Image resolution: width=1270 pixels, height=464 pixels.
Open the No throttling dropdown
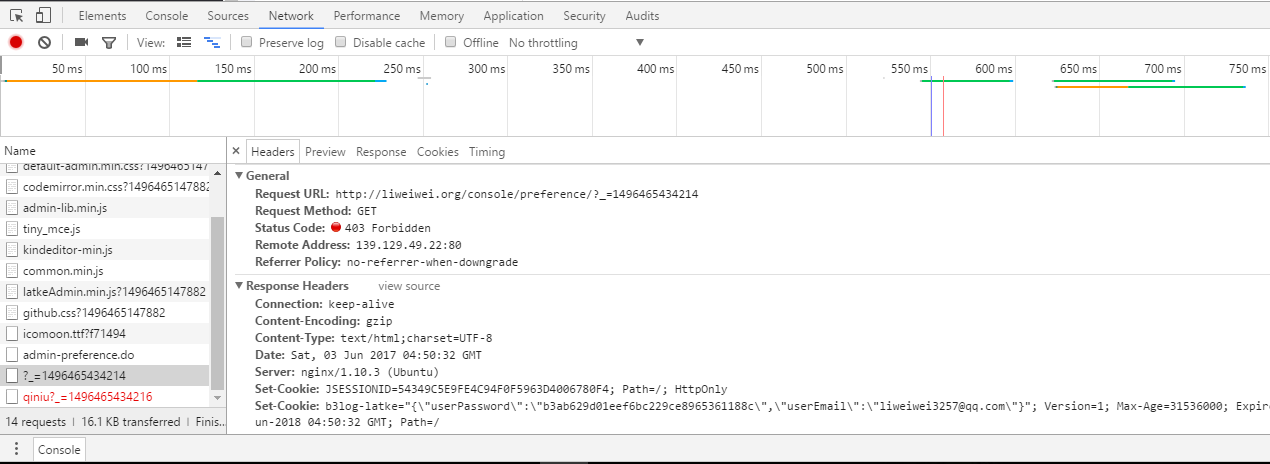(x=577, y=43)
